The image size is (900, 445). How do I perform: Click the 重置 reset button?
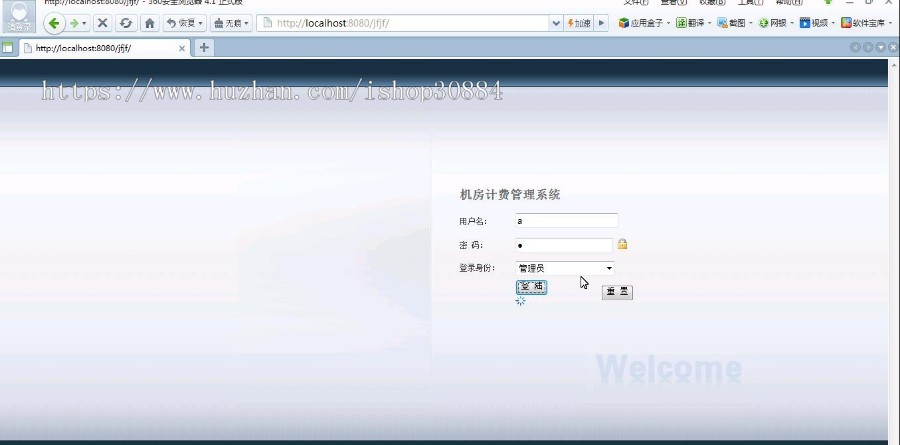tap(618, 292)
